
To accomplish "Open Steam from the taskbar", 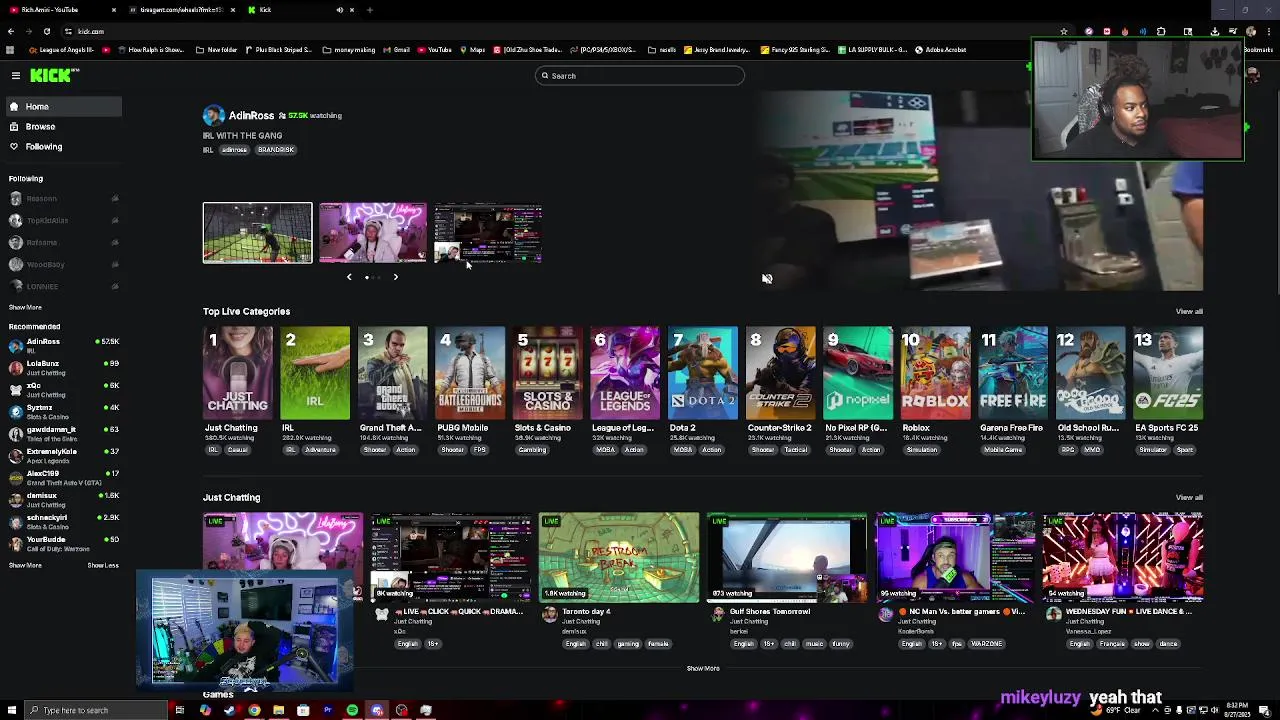I will (x=229, y=710).
